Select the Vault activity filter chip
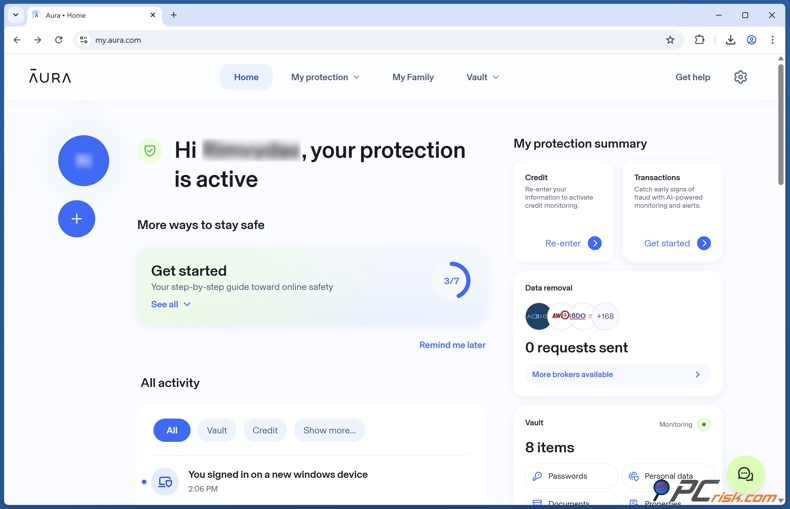 pos(217,430)
